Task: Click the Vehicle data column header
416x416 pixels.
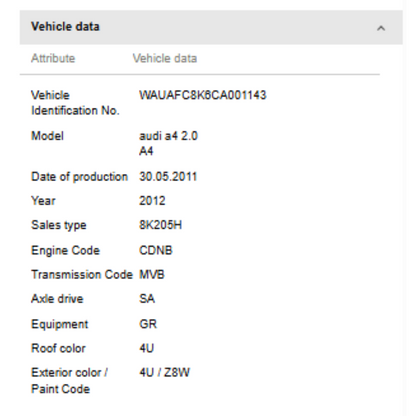Action: point(165,58)
